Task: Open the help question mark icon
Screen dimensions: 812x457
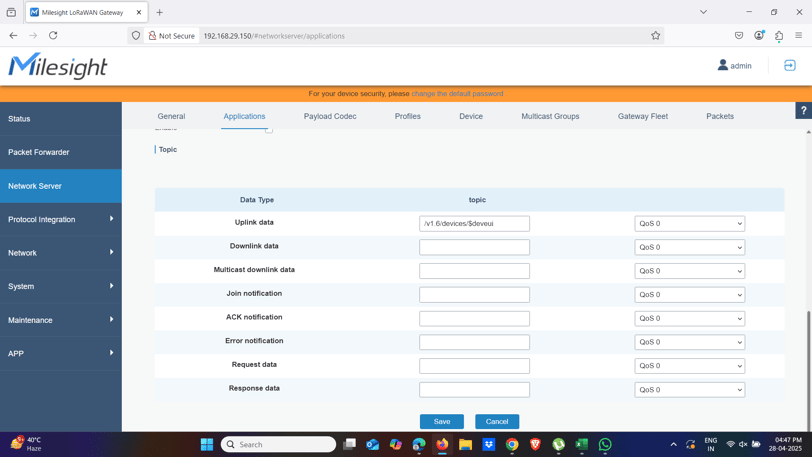Action: coord(803,110)
